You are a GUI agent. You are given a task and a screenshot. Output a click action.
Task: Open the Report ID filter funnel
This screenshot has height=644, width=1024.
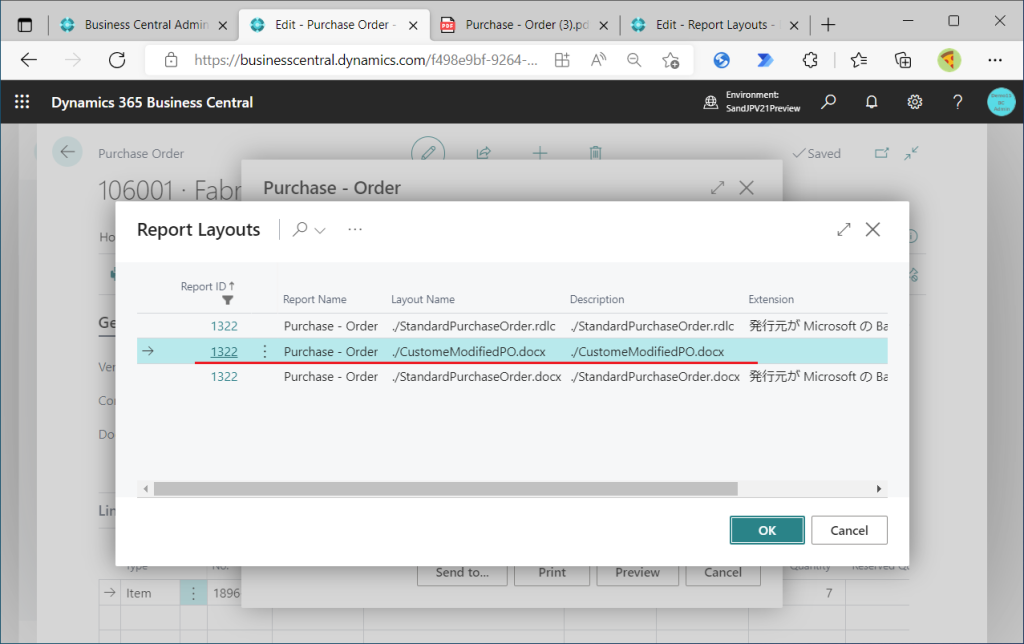tap(227, 300)
